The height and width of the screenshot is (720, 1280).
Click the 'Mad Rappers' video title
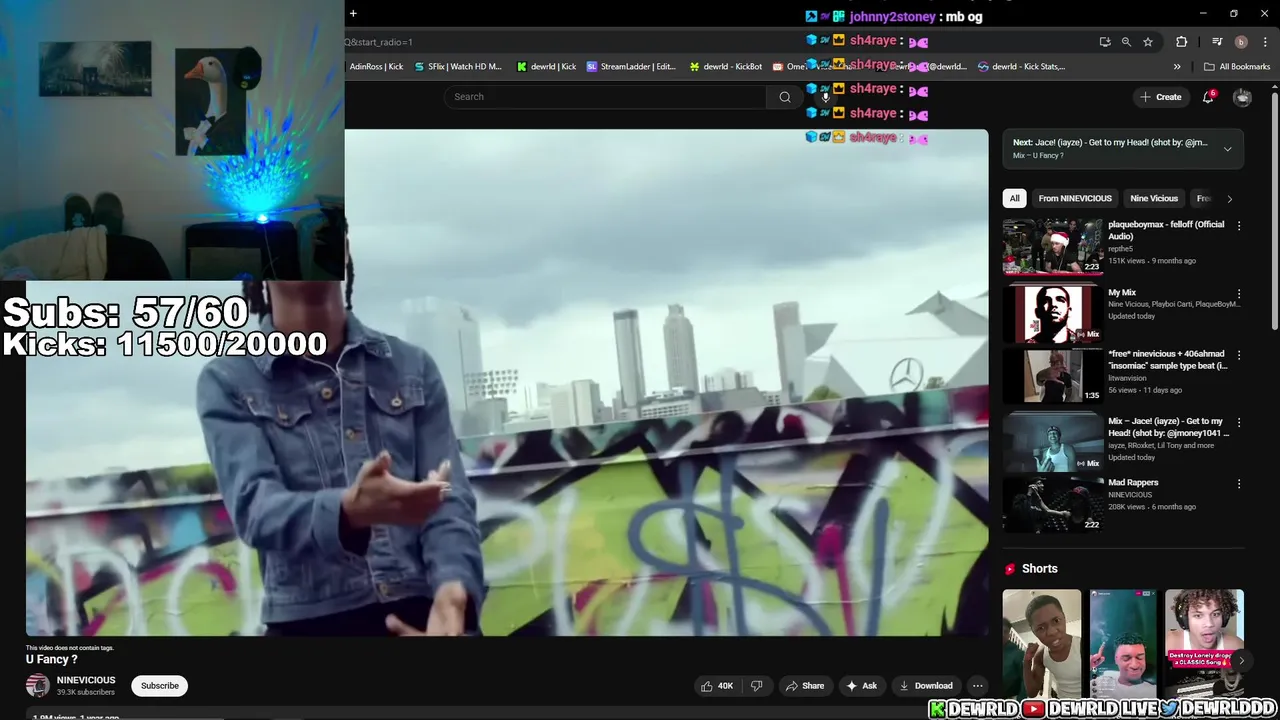1133,483
